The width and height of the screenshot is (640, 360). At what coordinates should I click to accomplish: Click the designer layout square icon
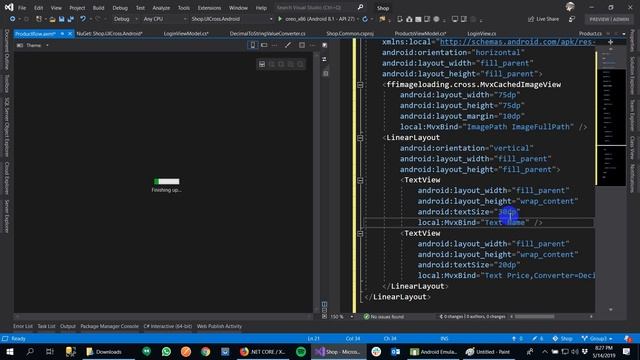[x=302, y=45]
